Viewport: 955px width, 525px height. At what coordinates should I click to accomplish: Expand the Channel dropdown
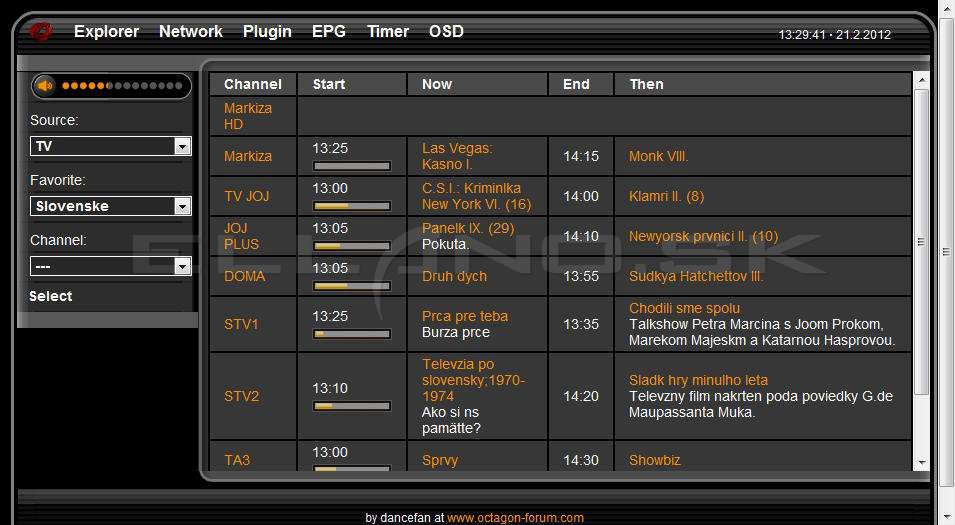click(110, 266)
